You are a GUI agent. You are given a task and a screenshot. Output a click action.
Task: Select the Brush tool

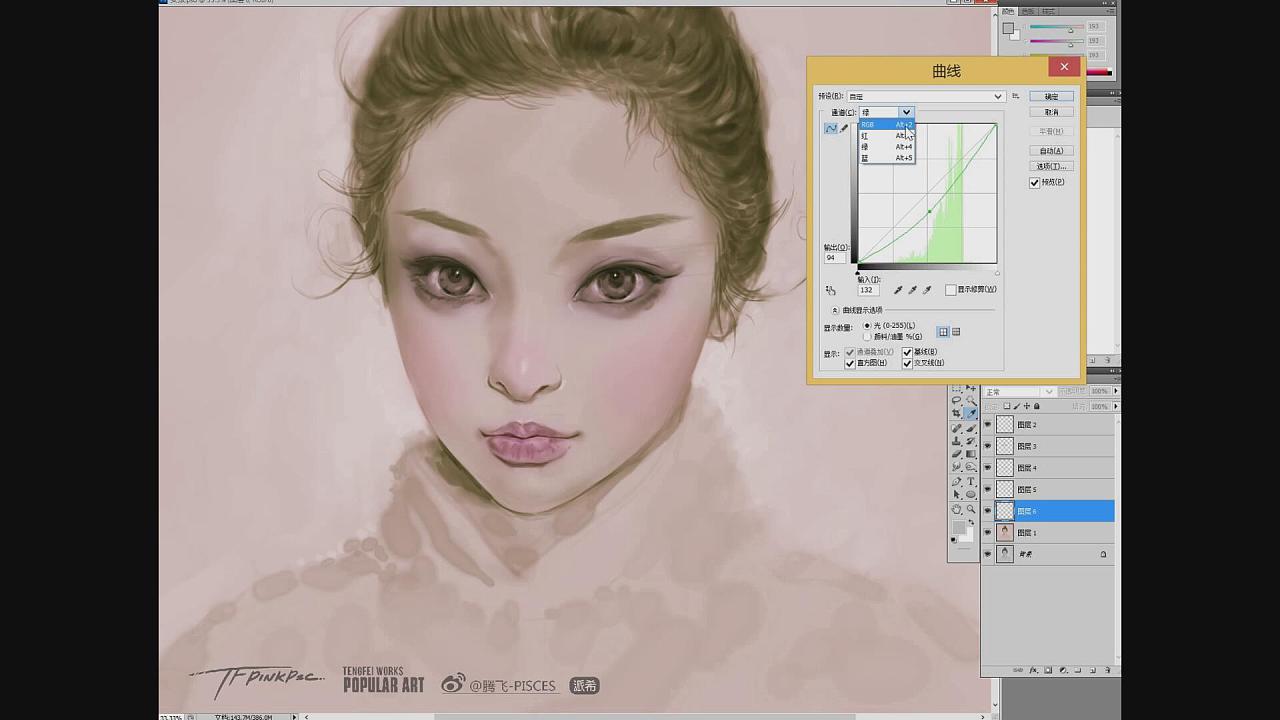coord(971,428)
